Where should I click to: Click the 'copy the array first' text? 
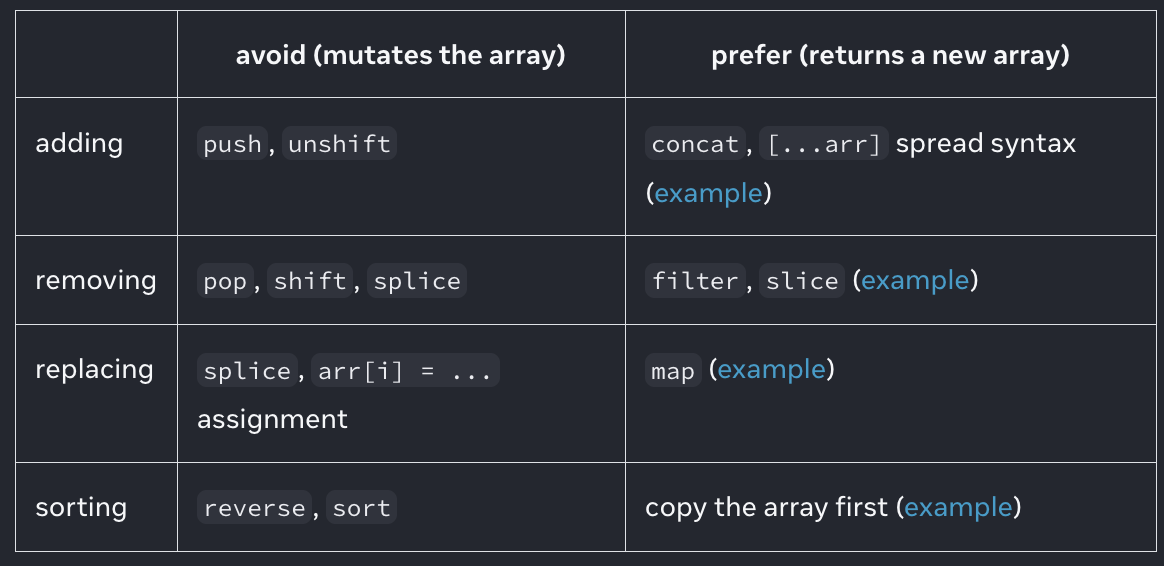pos(766,508)
